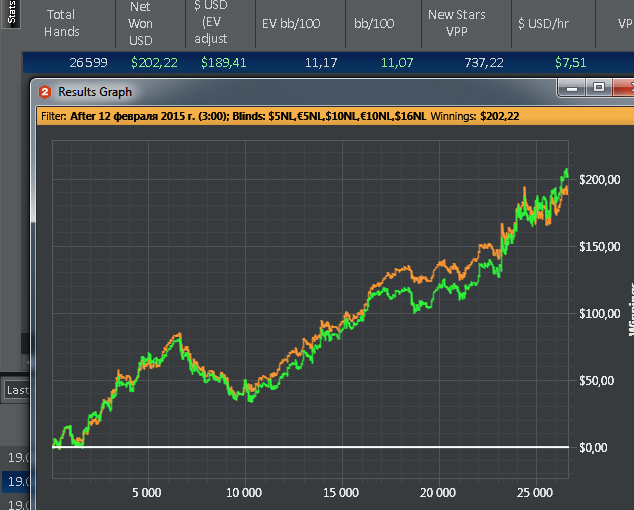This screenshot has width=634, height=510.
Task: Sort by New Stars VPP column header
Action: click(457, 23)
